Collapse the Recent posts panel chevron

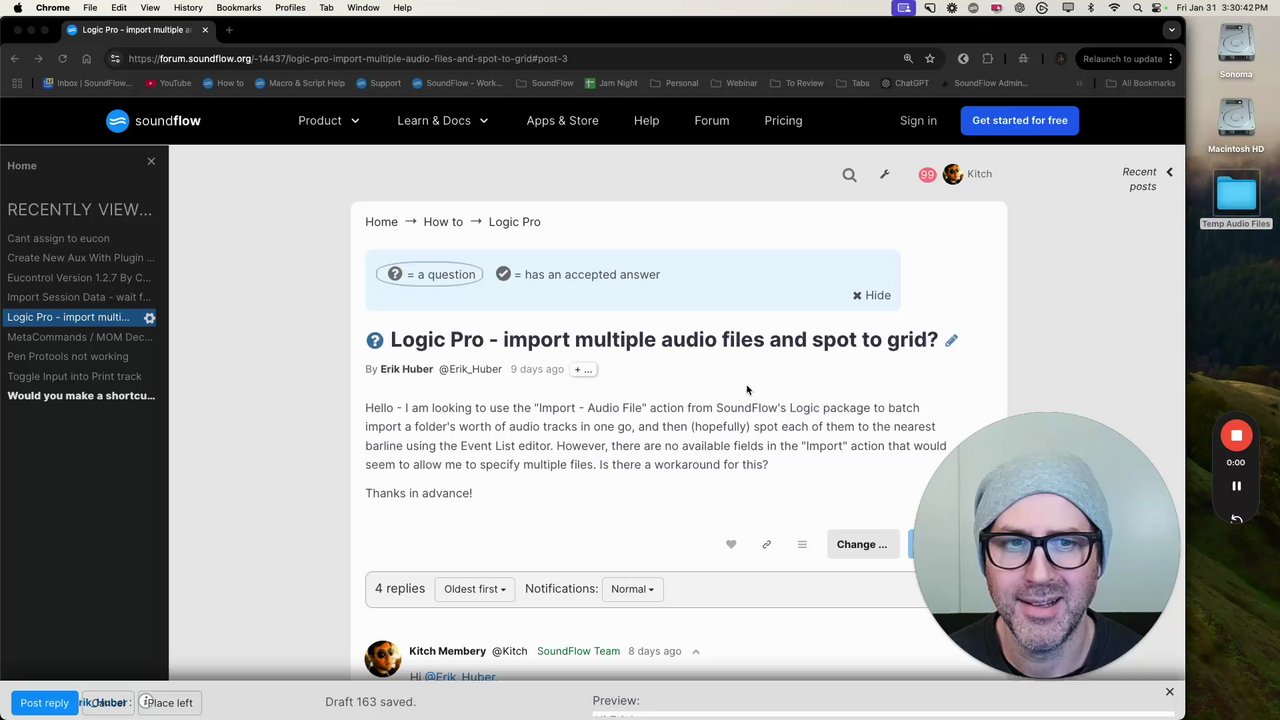tap(1169, 173)
